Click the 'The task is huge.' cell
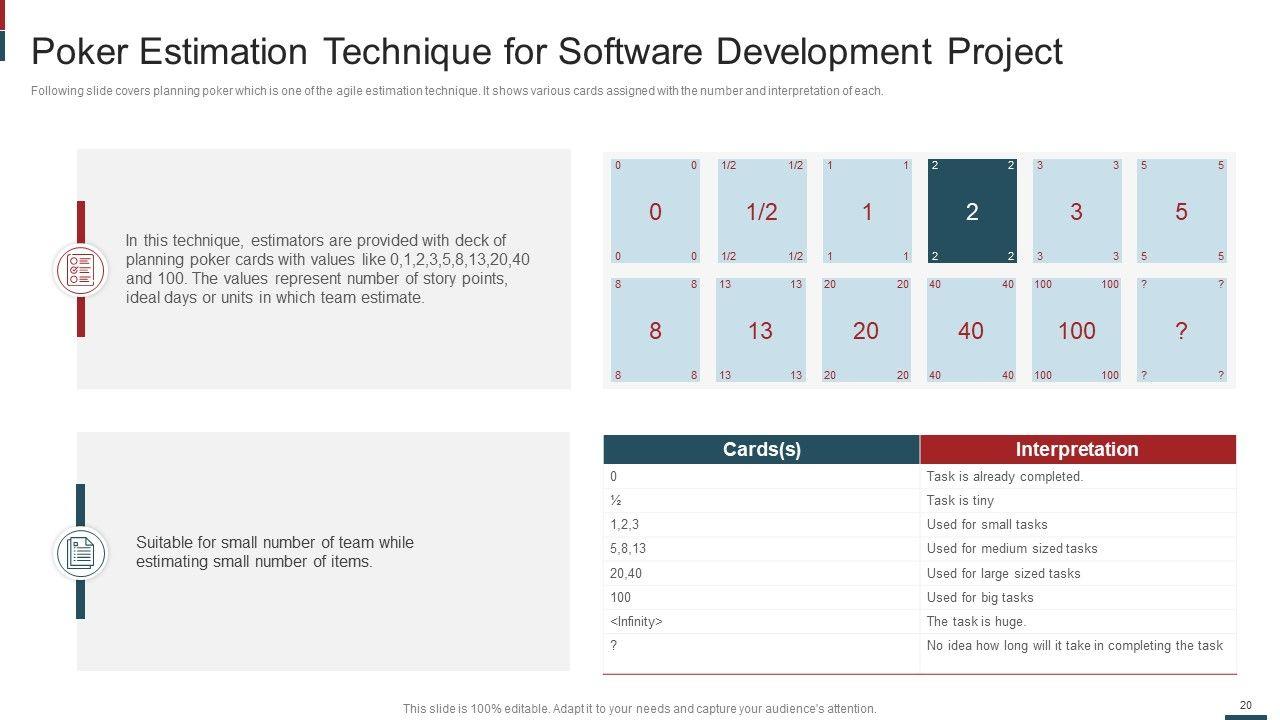 [1078, 622]
